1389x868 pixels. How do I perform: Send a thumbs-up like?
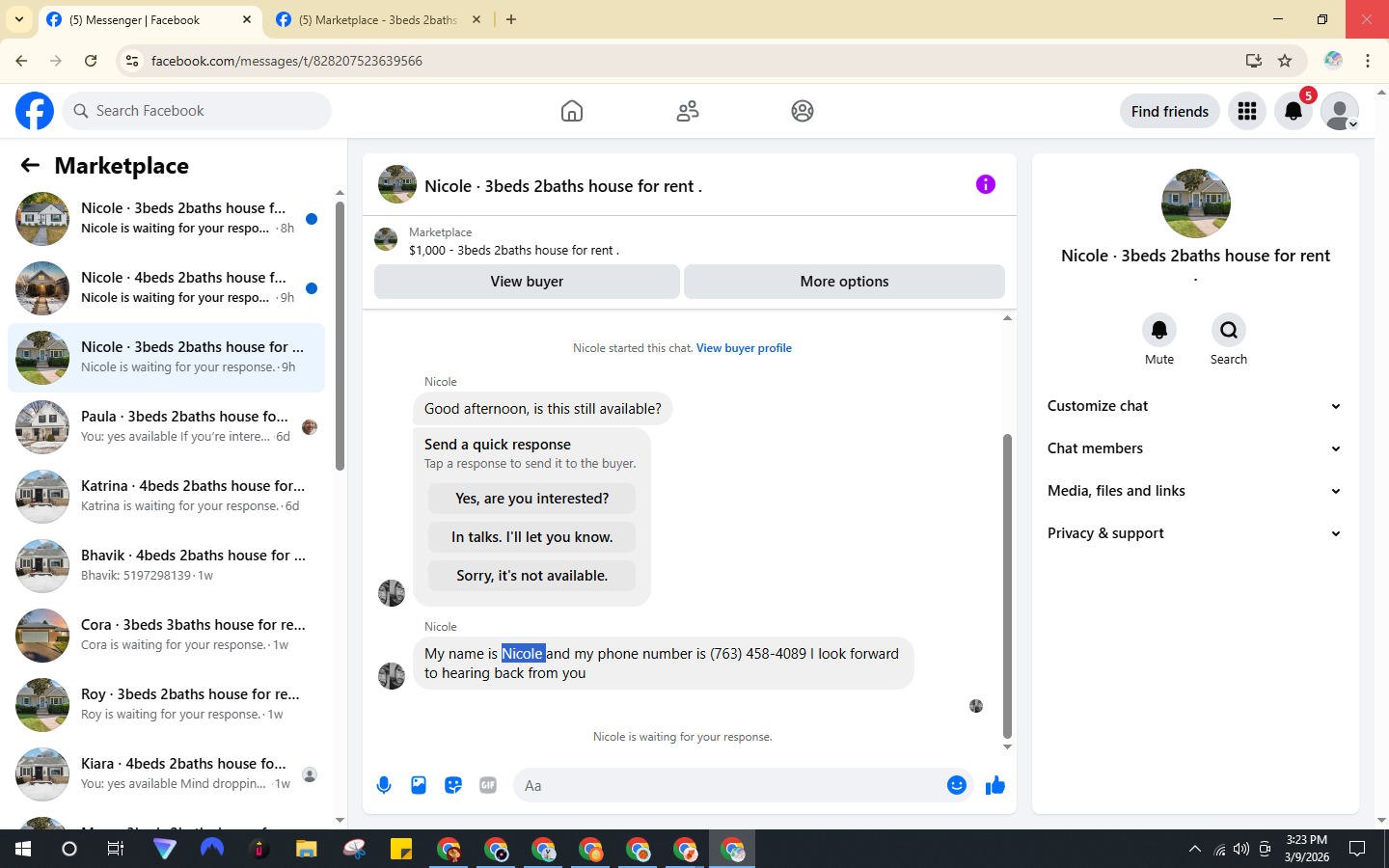pyautogui.click(x=995, y=785)
